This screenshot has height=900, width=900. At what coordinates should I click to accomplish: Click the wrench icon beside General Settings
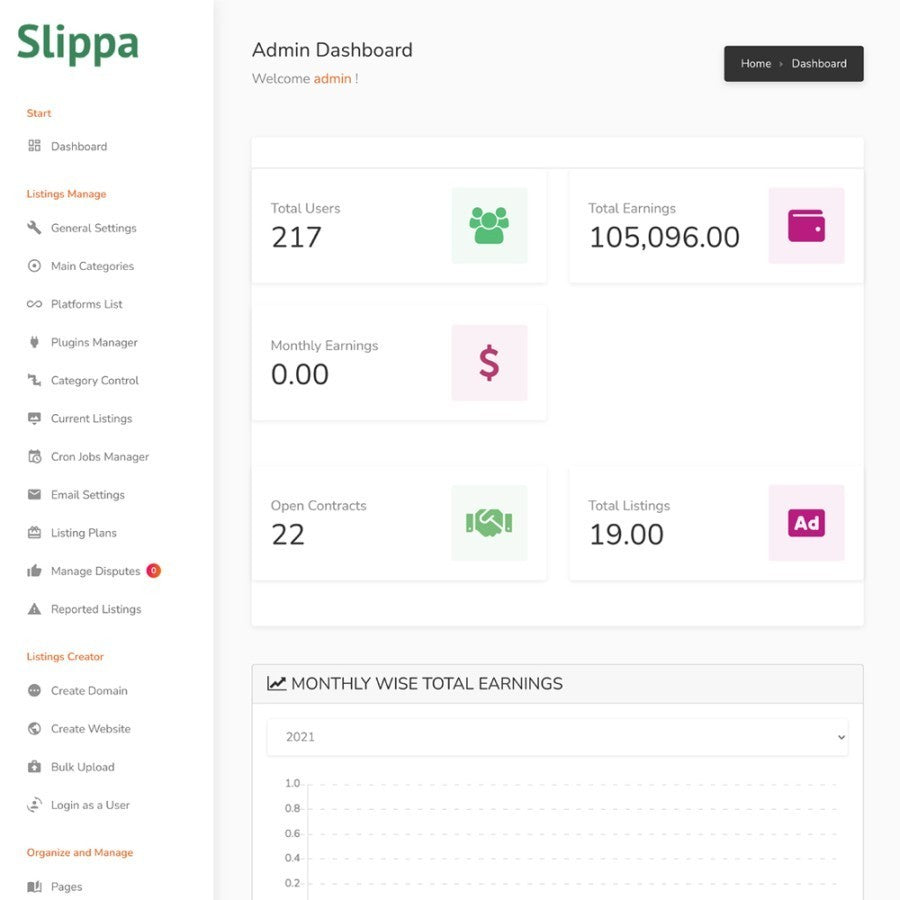(x=34, y=227)
